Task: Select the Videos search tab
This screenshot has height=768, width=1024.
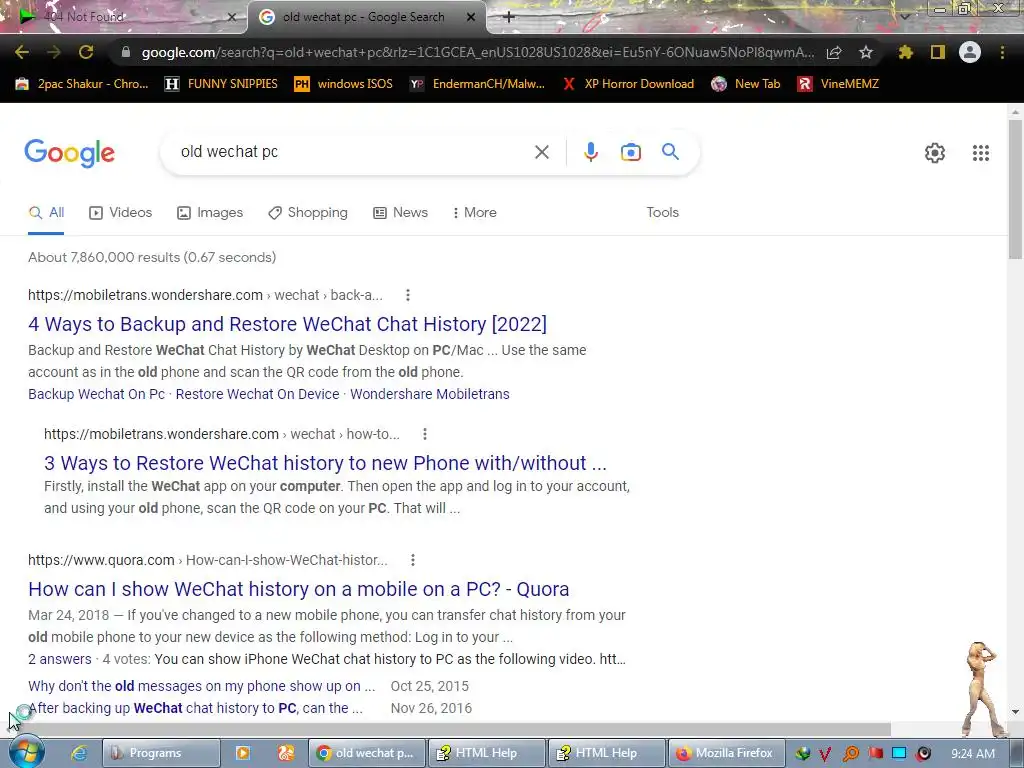Action: tap(120, 213)
